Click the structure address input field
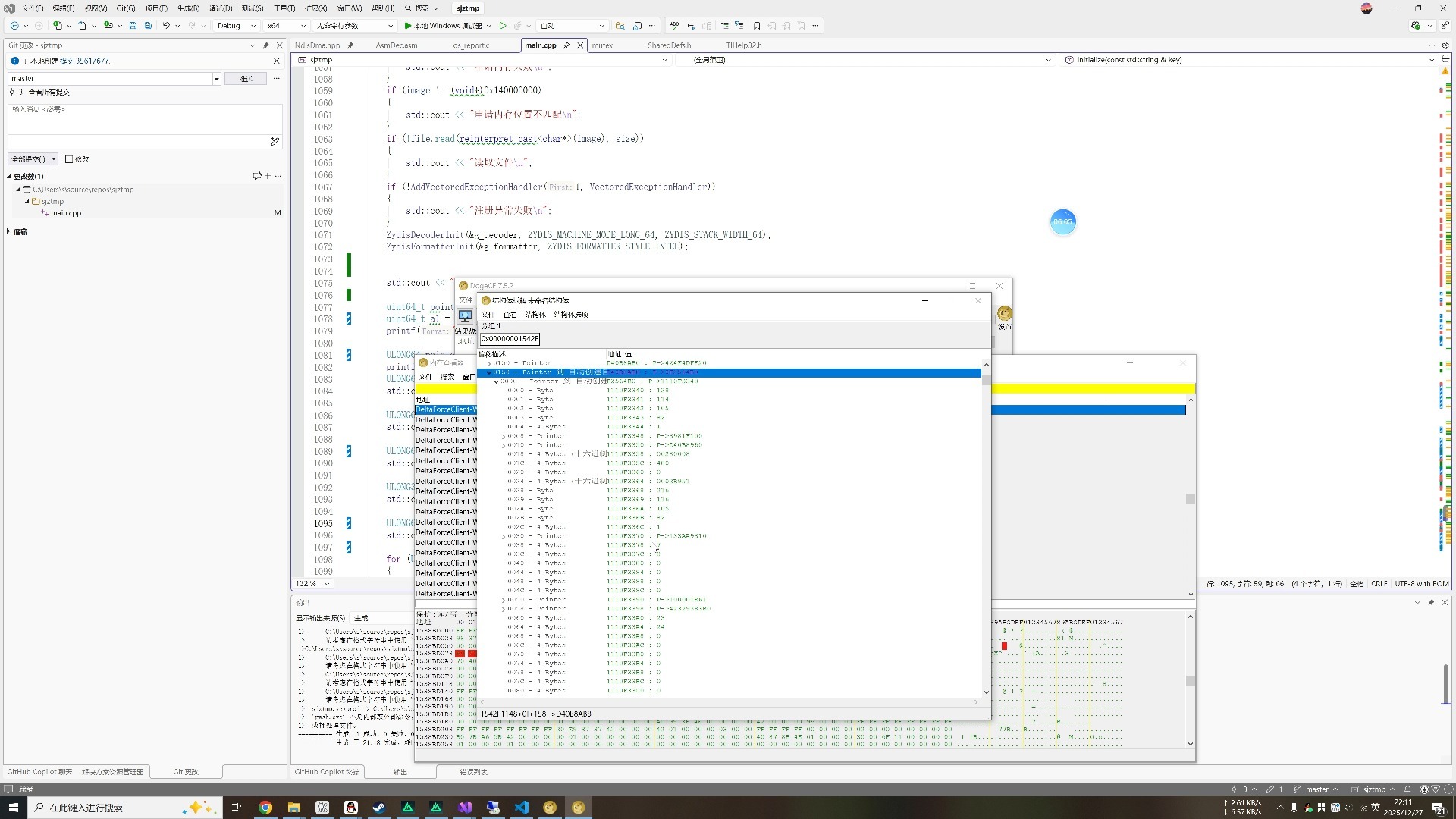Viewport: 1456px width, 819px height. [510, 339]
